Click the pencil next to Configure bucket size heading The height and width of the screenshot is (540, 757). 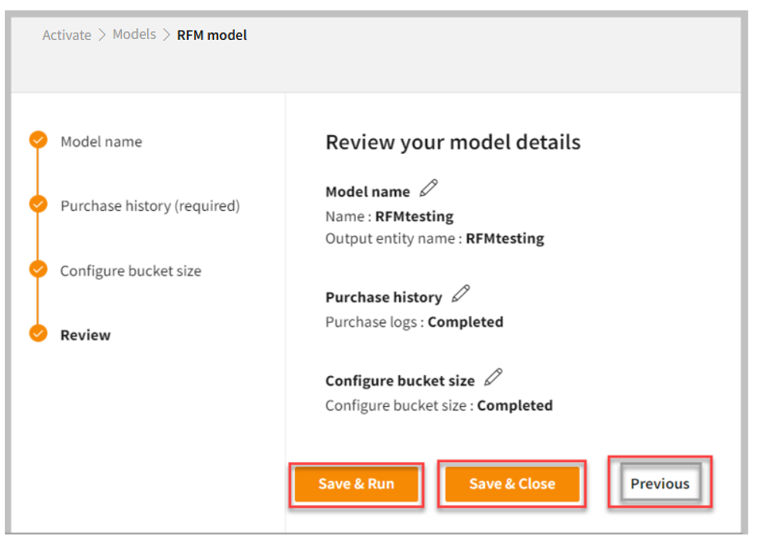pos(493,377)
